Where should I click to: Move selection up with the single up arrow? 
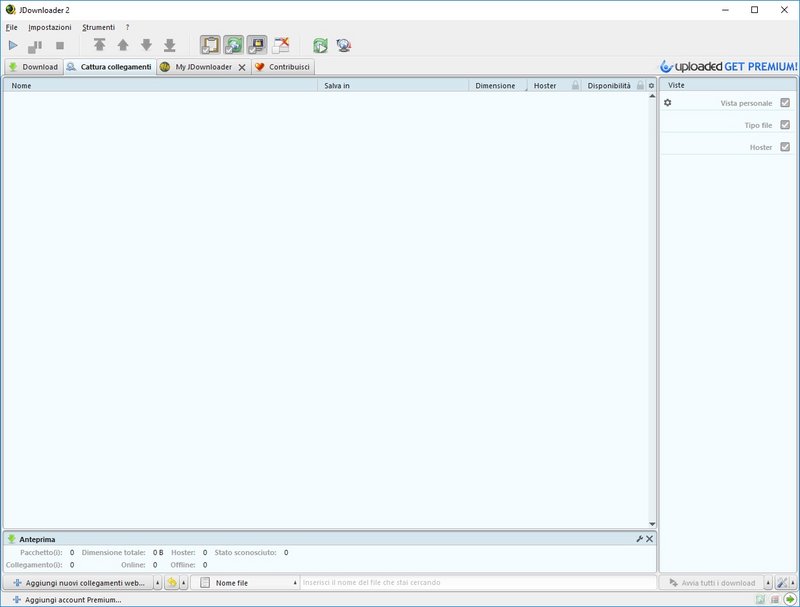pyautogui.click(x=123, y=45)
